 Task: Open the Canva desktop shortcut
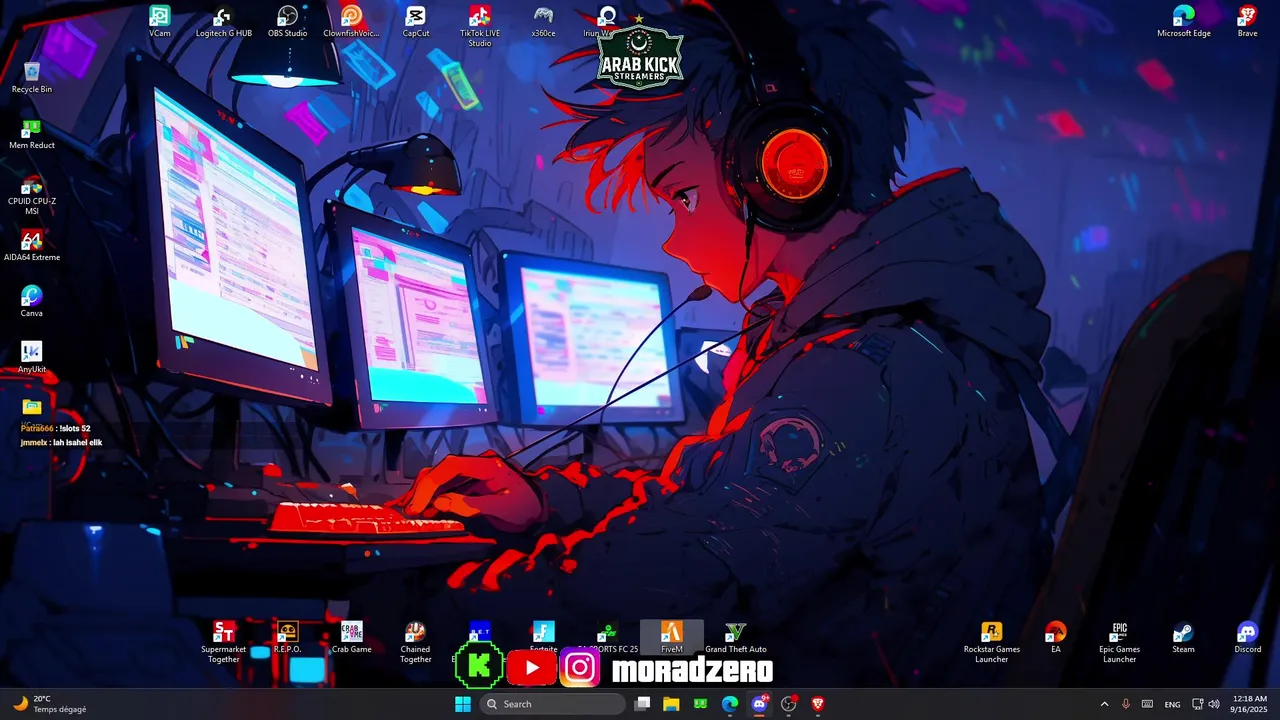(x=32, y=301)
